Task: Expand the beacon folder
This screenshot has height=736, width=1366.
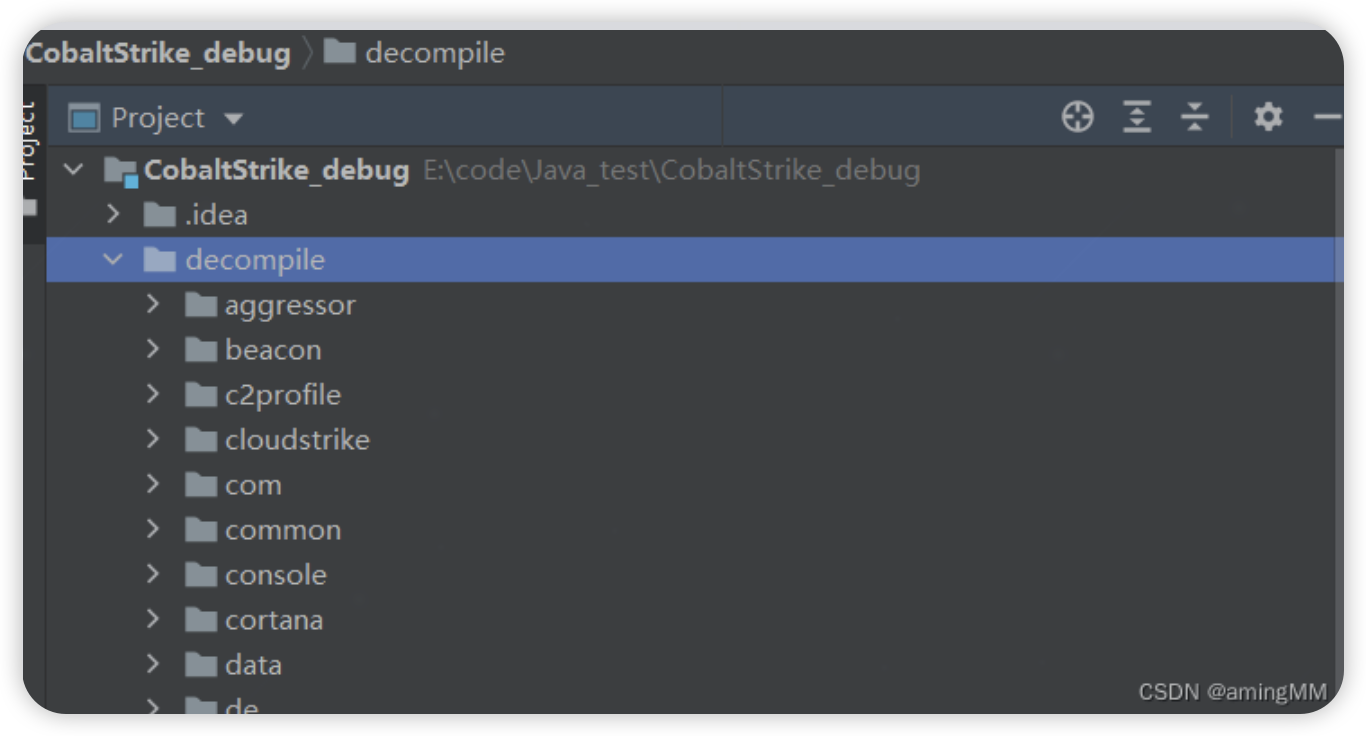Action: tap(153, 349)
